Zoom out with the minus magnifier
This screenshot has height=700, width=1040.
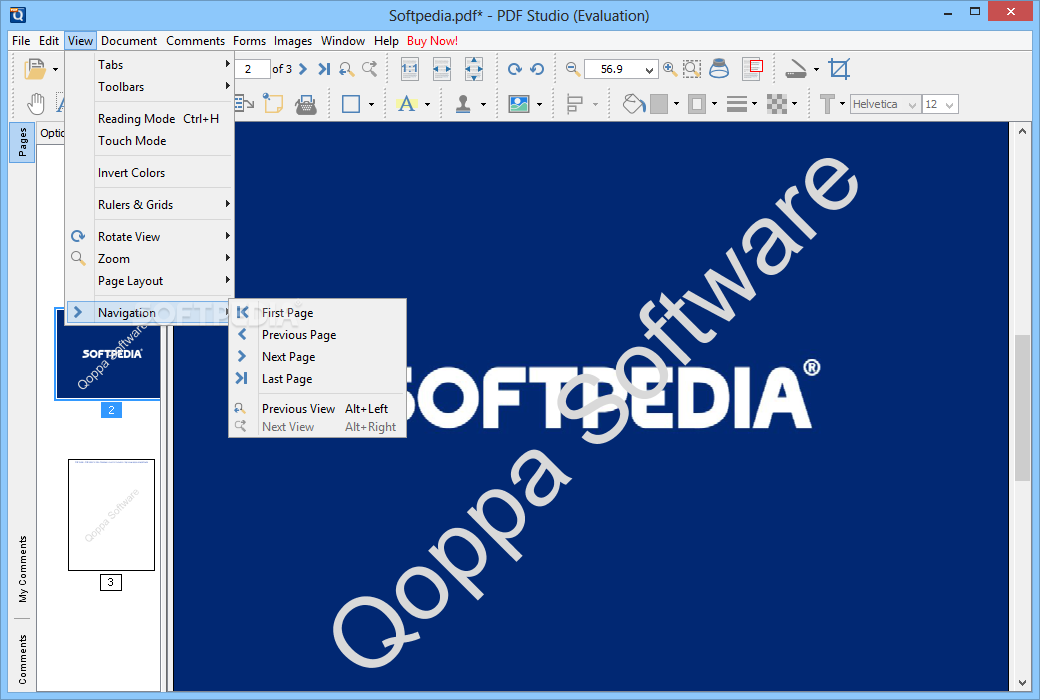tap(573, 69)
